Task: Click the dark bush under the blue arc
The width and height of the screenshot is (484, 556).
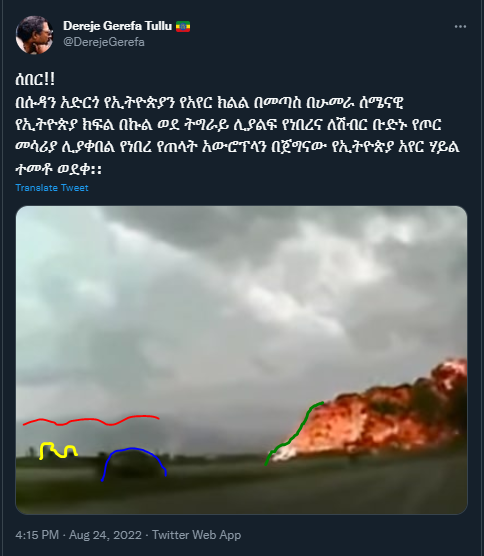Action: 135,466
